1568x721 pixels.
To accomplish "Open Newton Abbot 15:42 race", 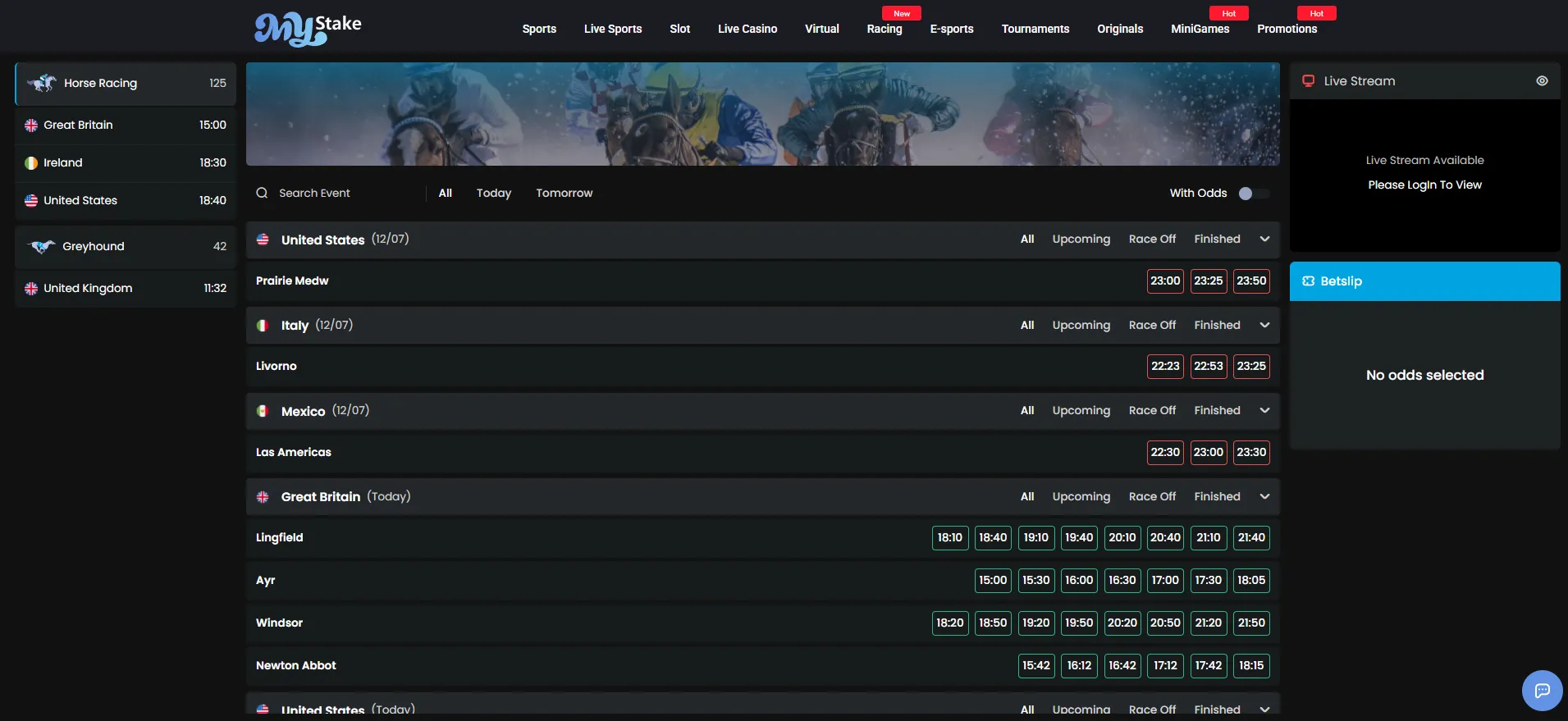I will coord(1035,666).
